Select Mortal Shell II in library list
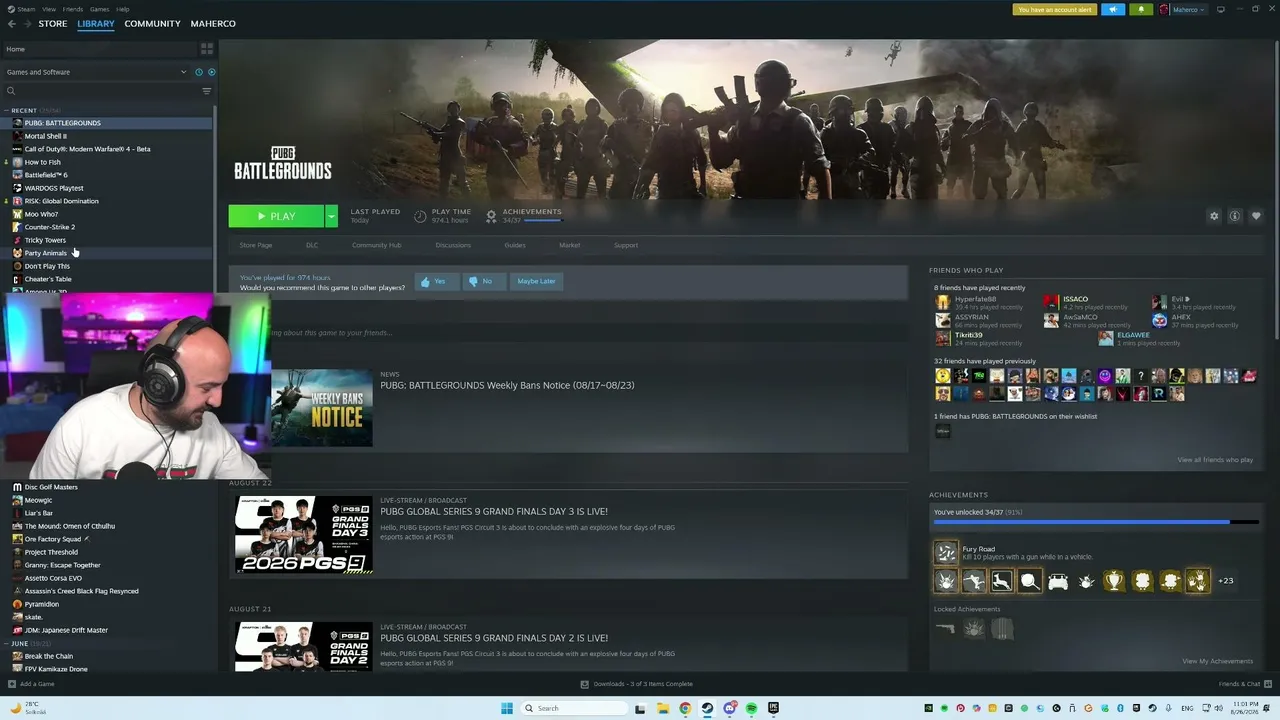Image resolution: width=1280 pixels, height=720 pixels. (46, 136)
